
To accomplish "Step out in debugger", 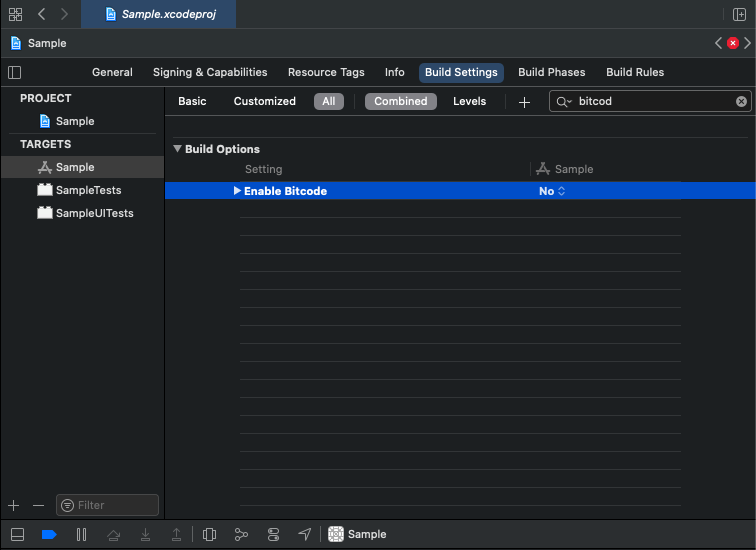I will (x=176, y=535).
